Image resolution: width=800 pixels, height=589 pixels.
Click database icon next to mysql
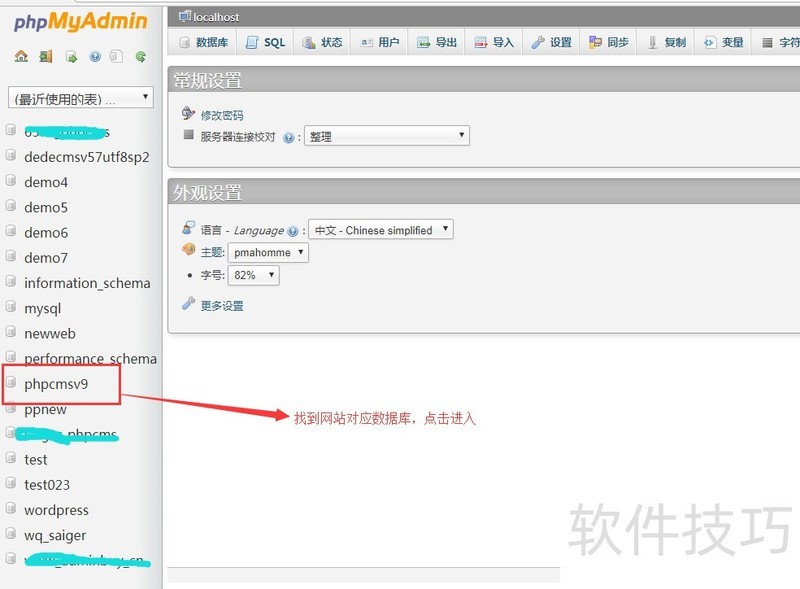11,306
